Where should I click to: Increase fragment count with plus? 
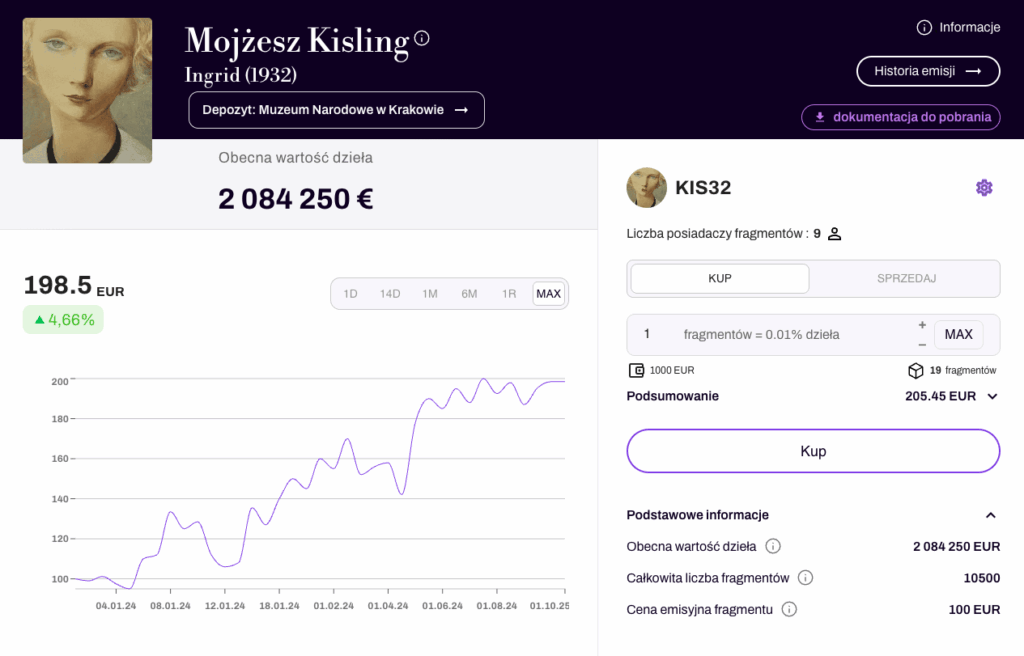point(922,325)
